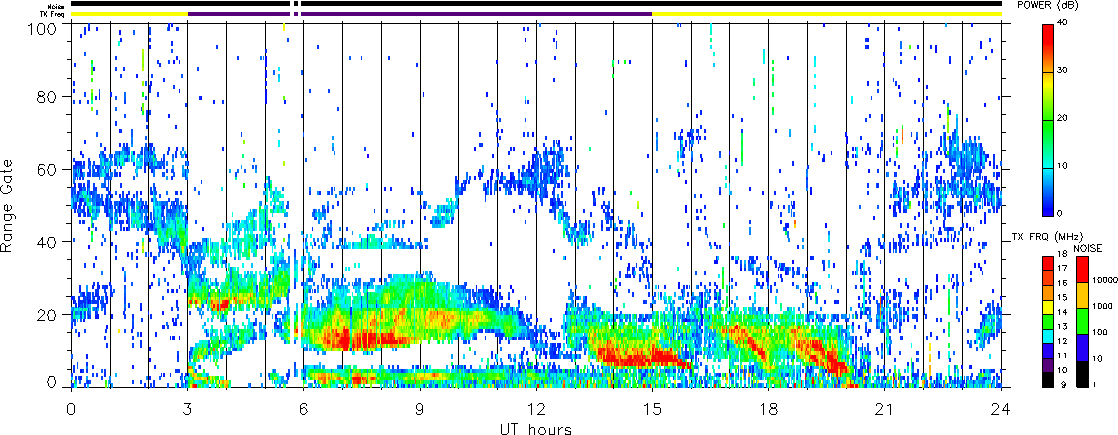This screenshot has width=1118, height=435.
Task: Click the x-axis tick label 6
Action: (304, 409)
